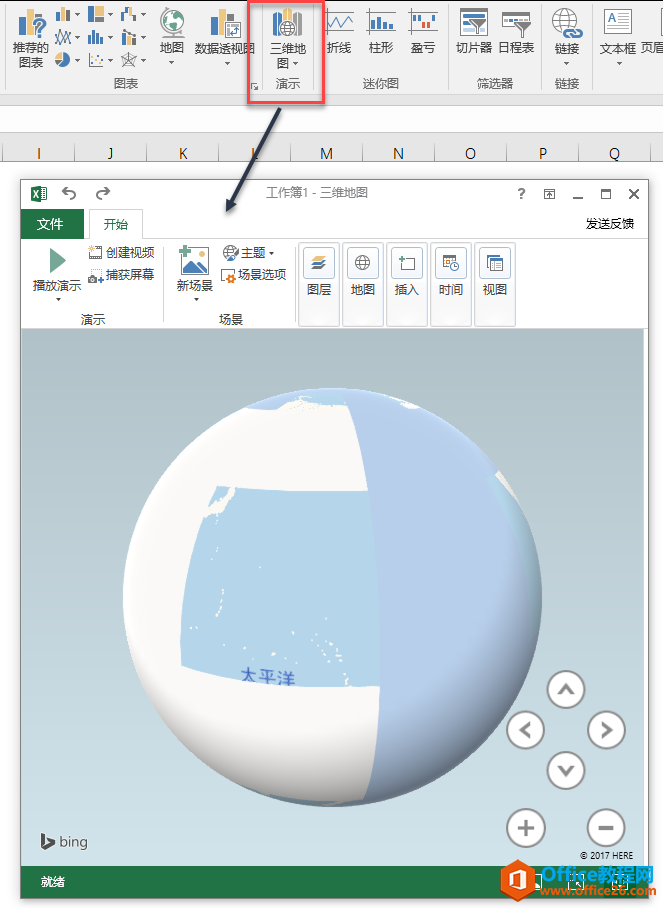Tilt the globe down
This screenshot has height=908, width=663.
tap(566, 770)
